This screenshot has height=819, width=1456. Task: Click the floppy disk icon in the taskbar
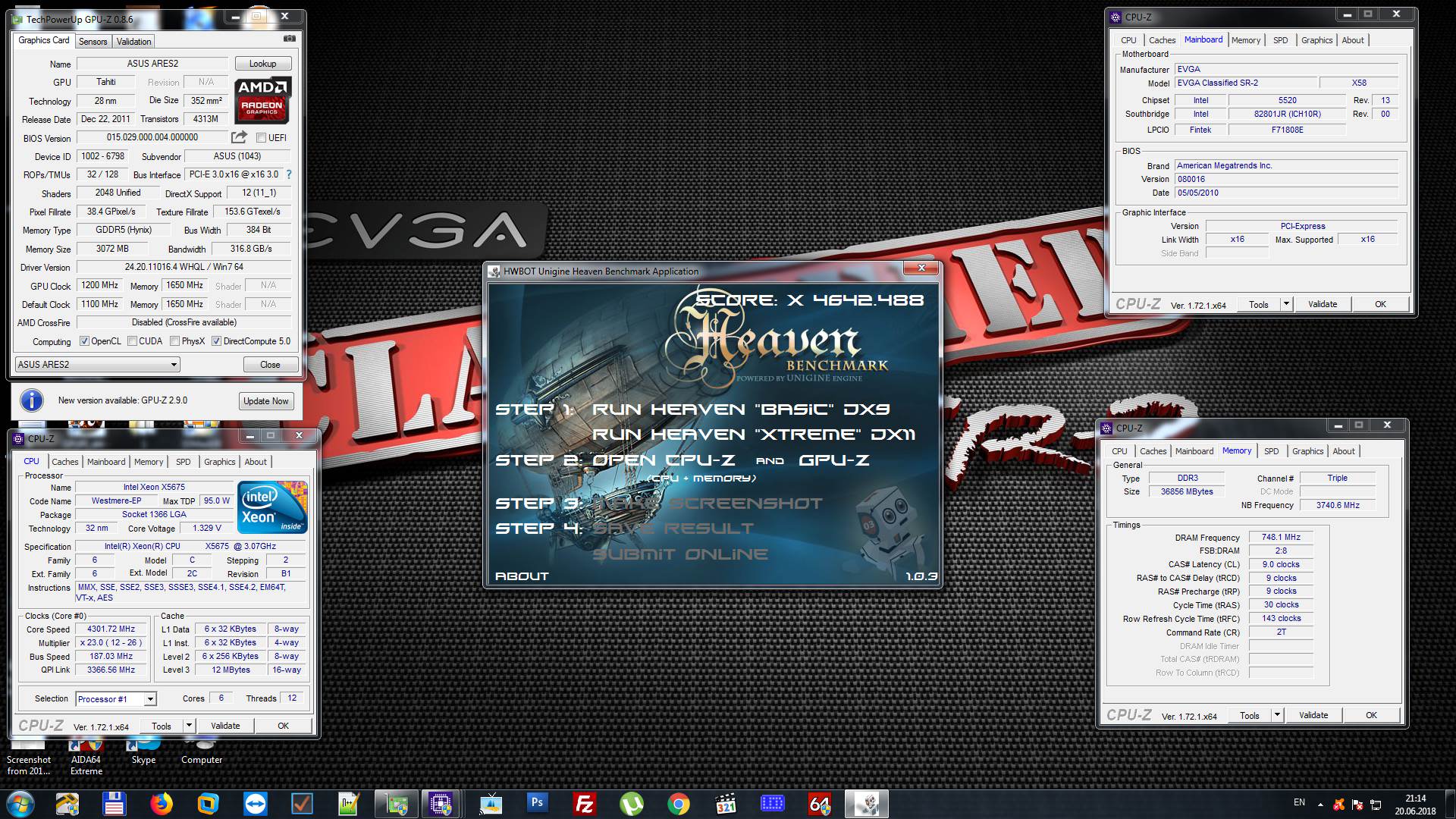(114, 804)
